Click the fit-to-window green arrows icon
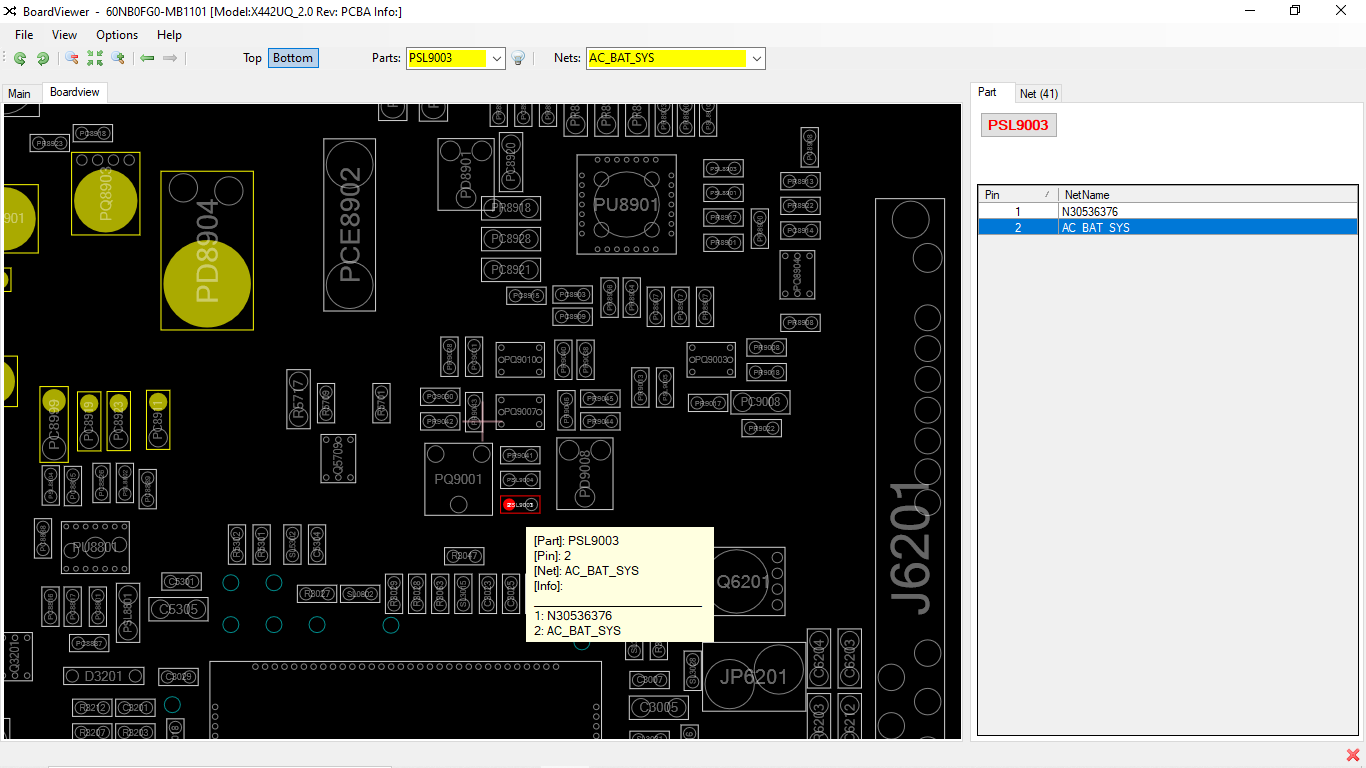Viewport: 1366px width, 768px height. [x=95, y=58]
